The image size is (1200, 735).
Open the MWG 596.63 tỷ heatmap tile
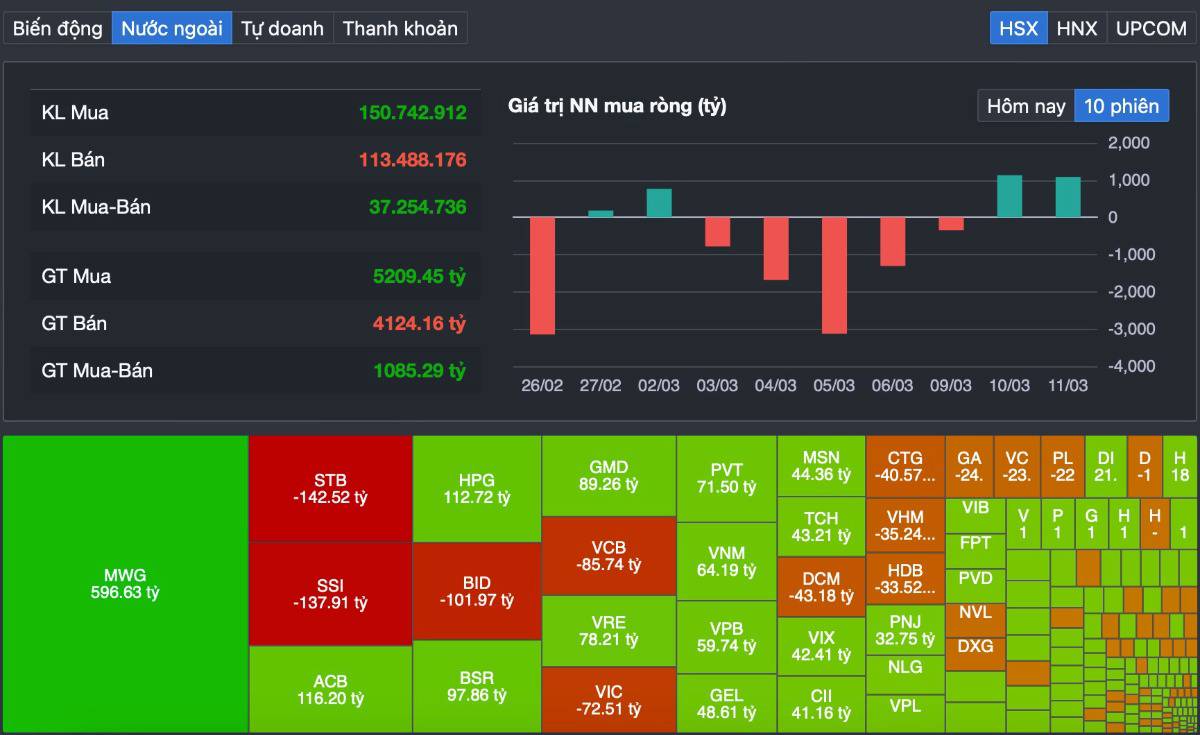pos(125,584)
